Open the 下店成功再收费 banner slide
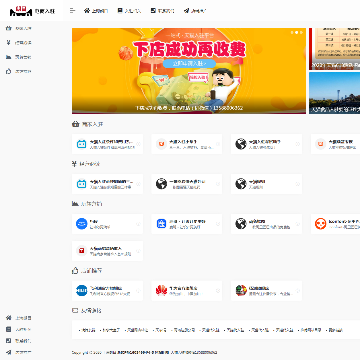This screenshot has height=360, width=360. point(189,71)
